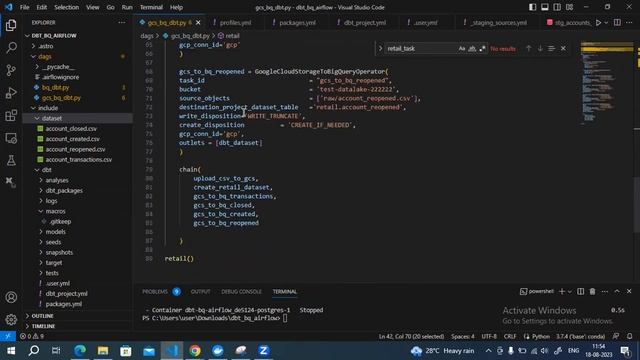Toggle Match Whole Word in find widget

coord(472,49)
